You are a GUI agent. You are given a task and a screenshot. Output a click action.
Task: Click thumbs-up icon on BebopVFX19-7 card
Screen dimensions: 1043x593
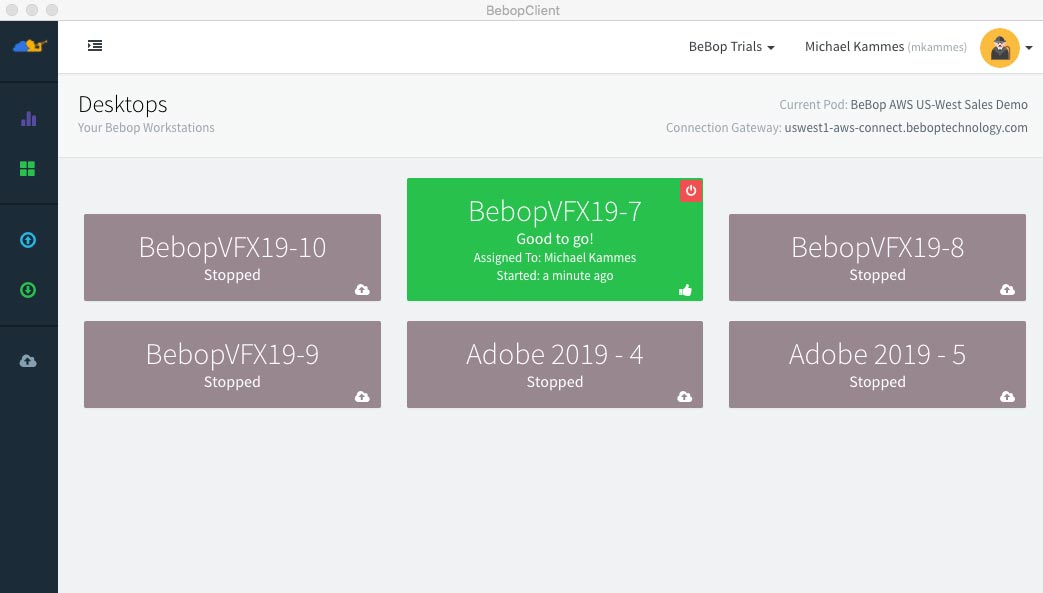click(685, 290)
